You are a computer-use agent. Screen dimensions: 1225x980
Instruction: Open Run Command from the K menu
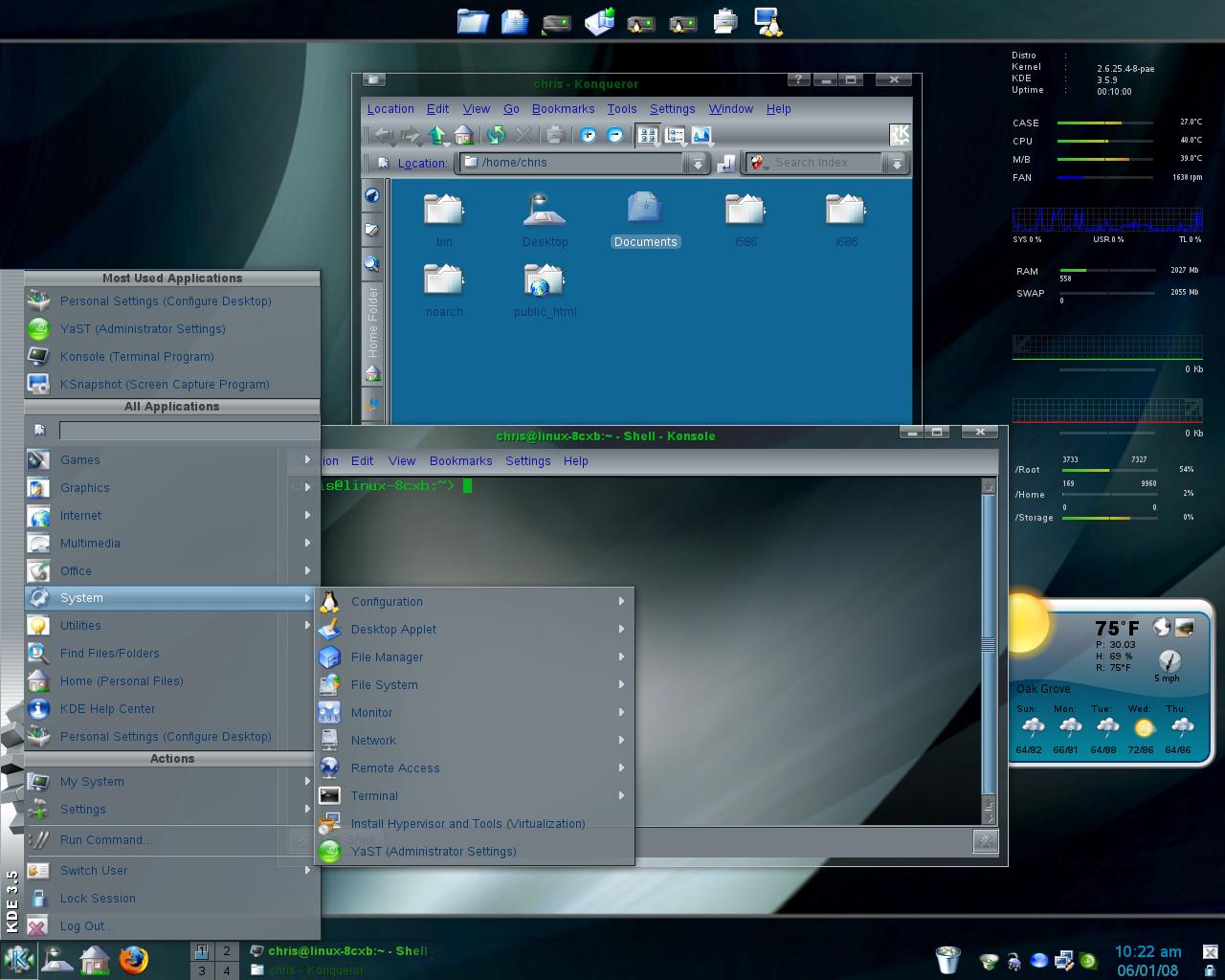point(172,839)
